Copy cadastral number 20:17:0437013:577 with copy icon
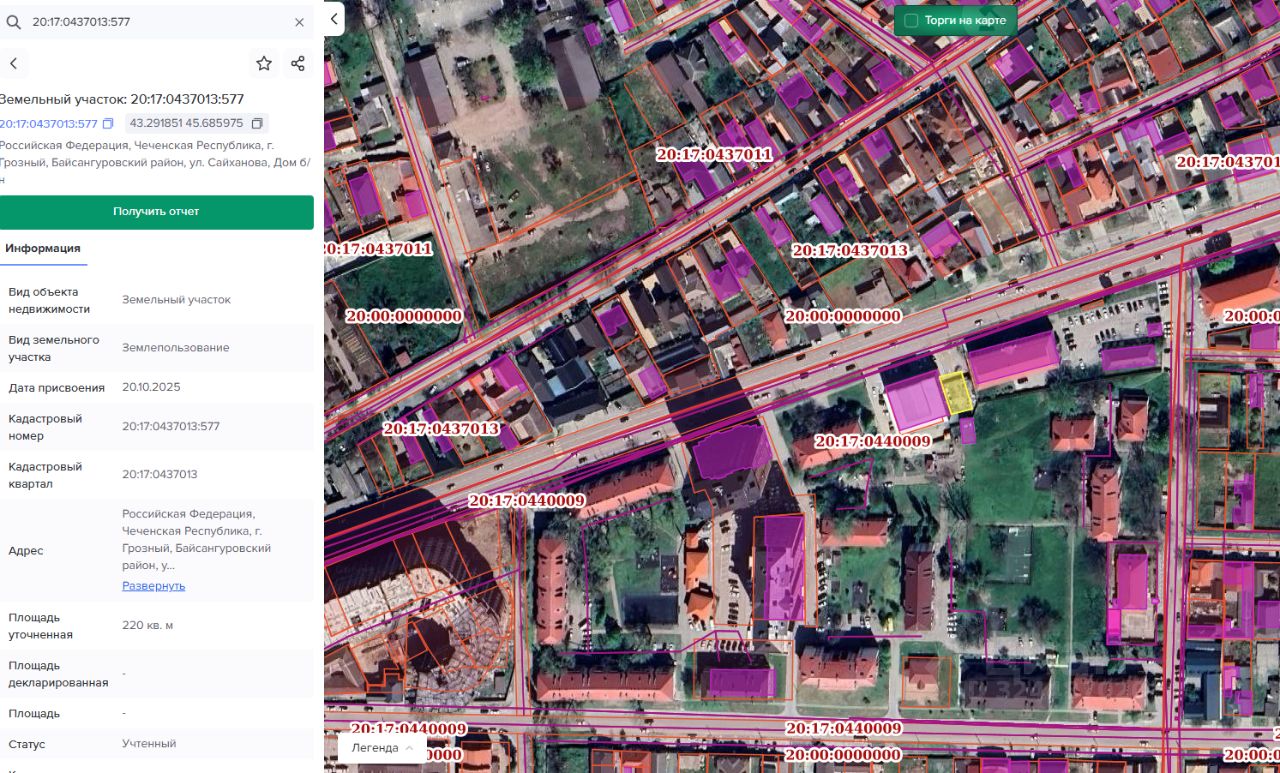This screenshot has width=1280, height=773. click(108, 124)
